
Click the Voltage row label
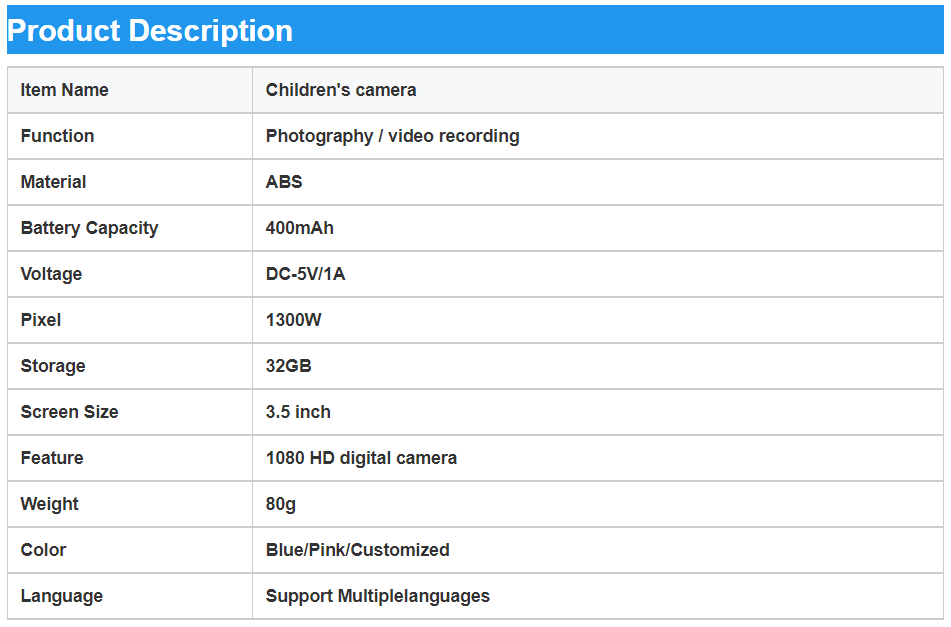[x=51, y=274]
